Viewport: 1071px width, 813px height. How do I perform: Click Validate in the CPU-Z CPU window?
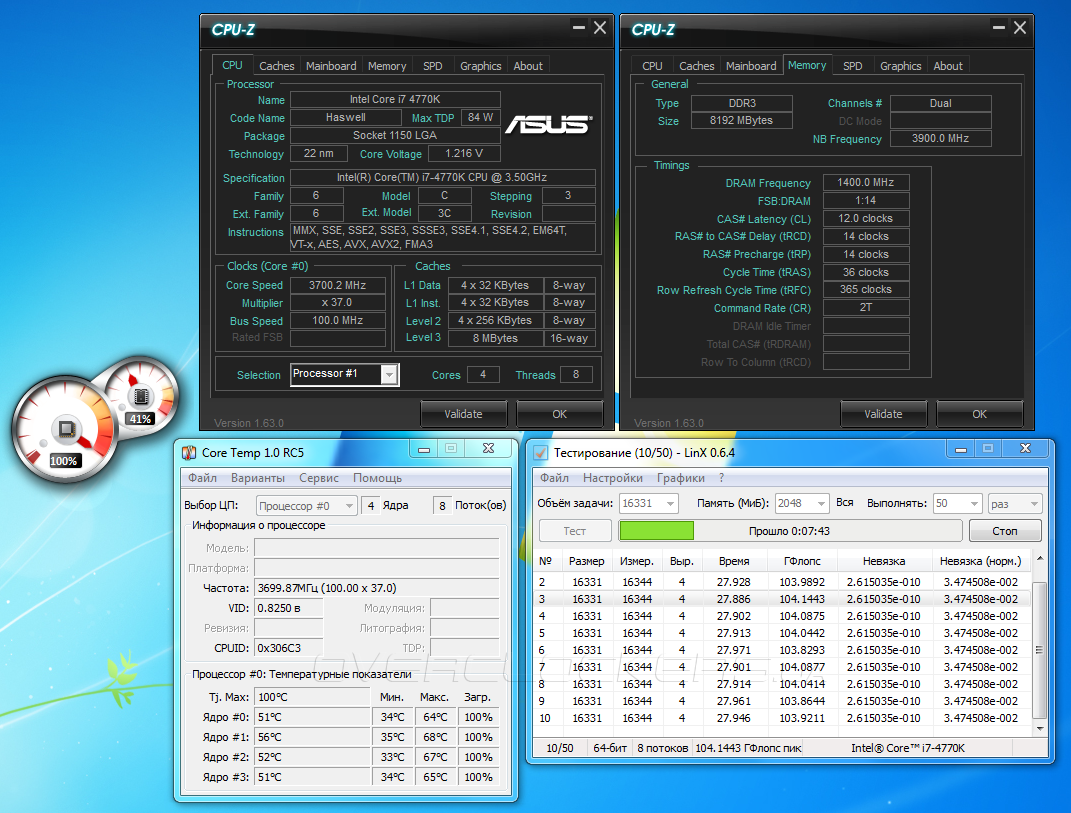463,414
